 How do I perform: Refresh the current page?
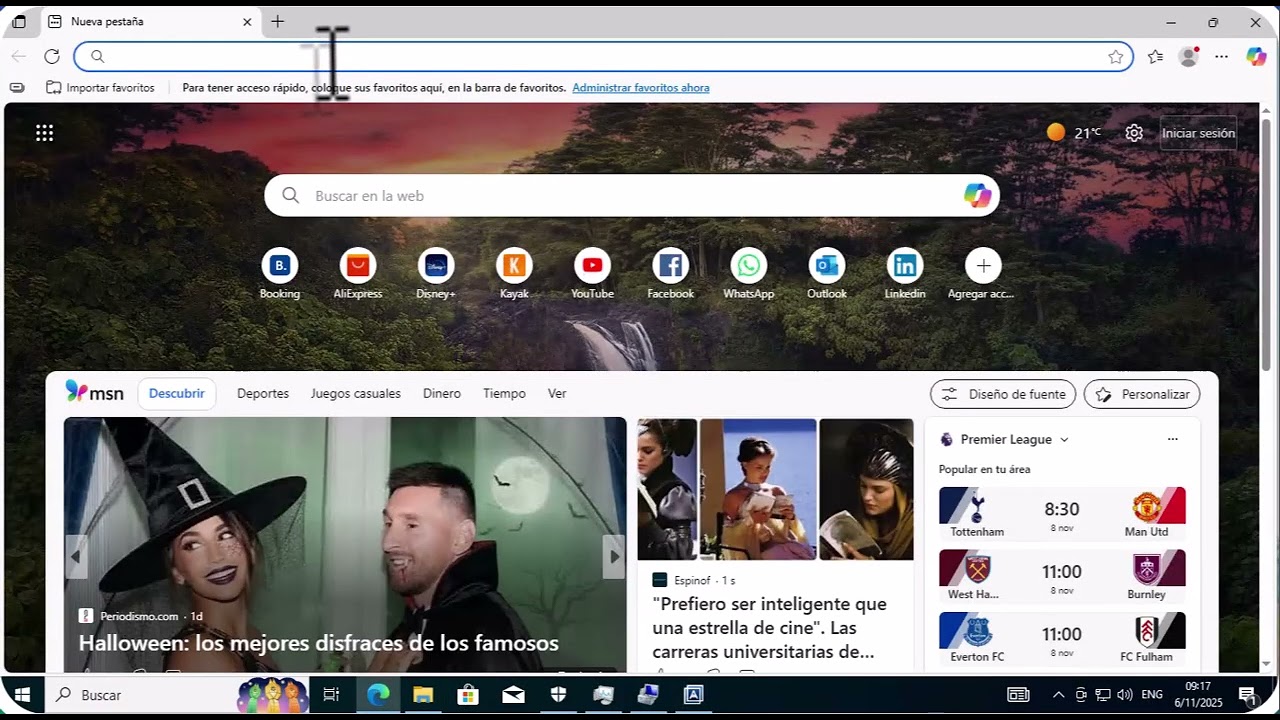point(52,57)
